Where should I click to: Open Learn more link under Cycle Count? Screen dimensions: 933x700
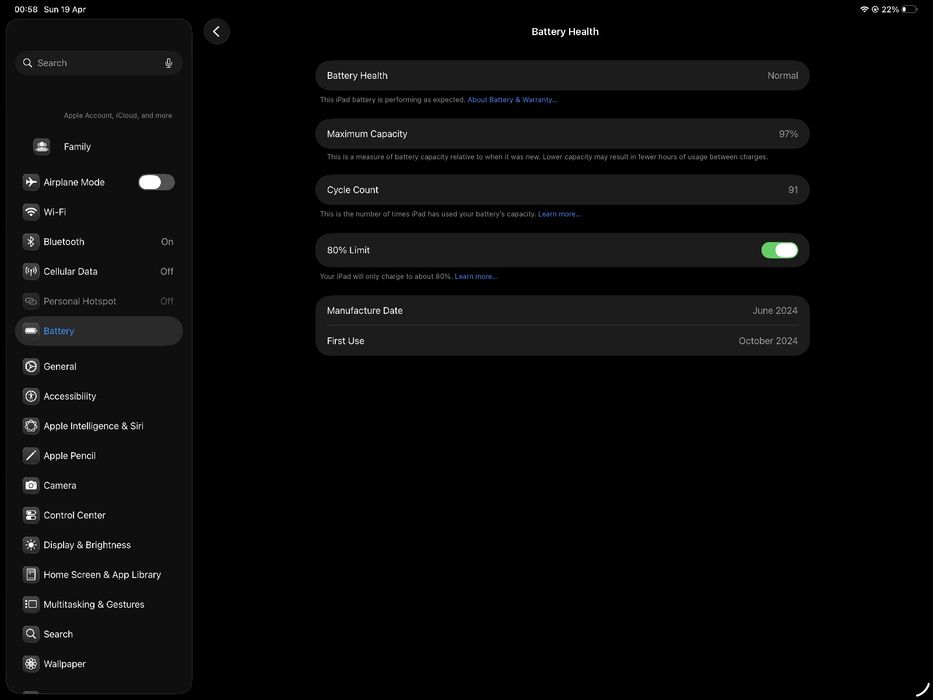point(559,214)
